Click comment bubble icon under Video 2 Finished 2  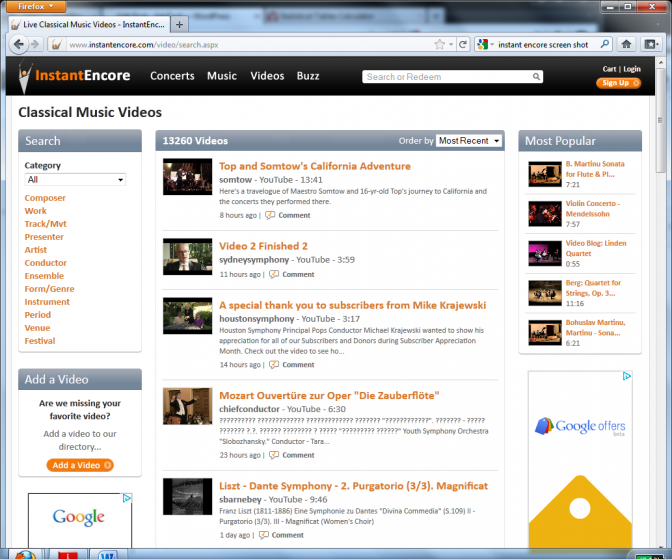pyautogui.click(x=273, y=274)
